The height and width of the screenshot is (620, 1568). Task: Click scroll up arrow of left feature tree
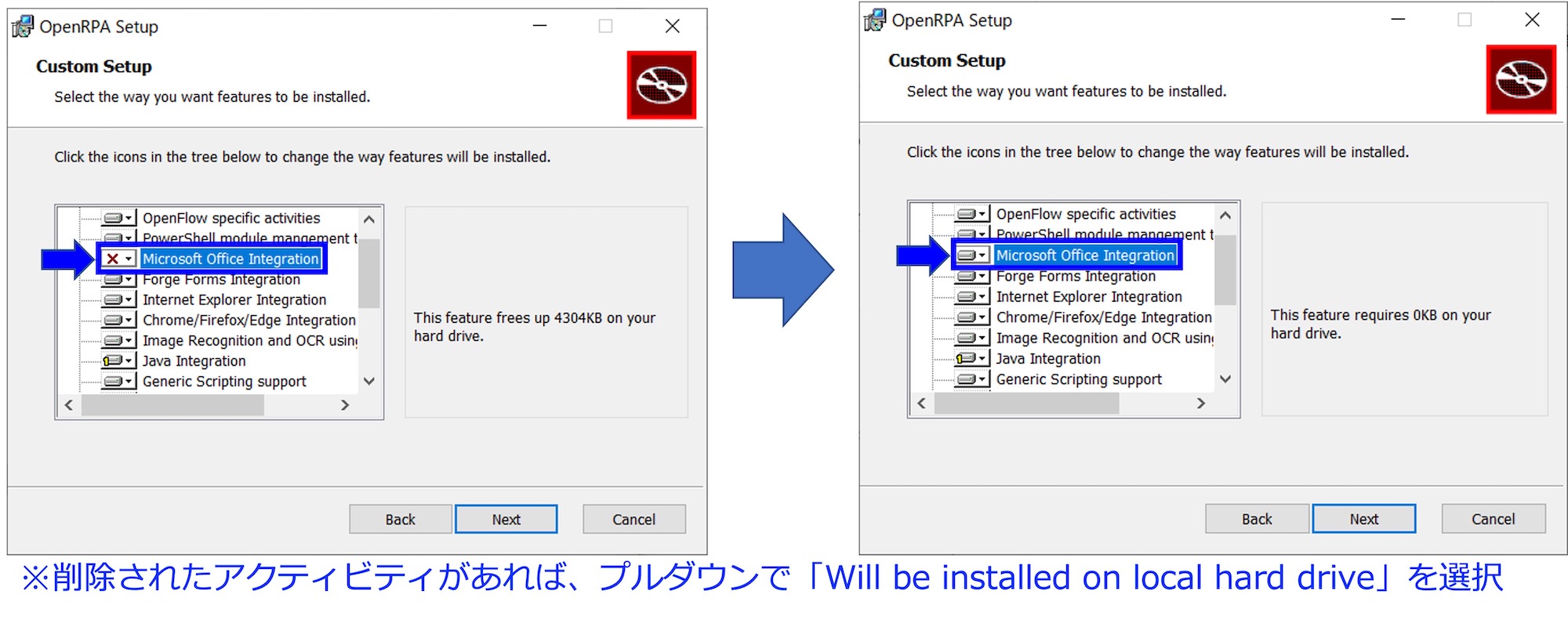coord(369,219)
